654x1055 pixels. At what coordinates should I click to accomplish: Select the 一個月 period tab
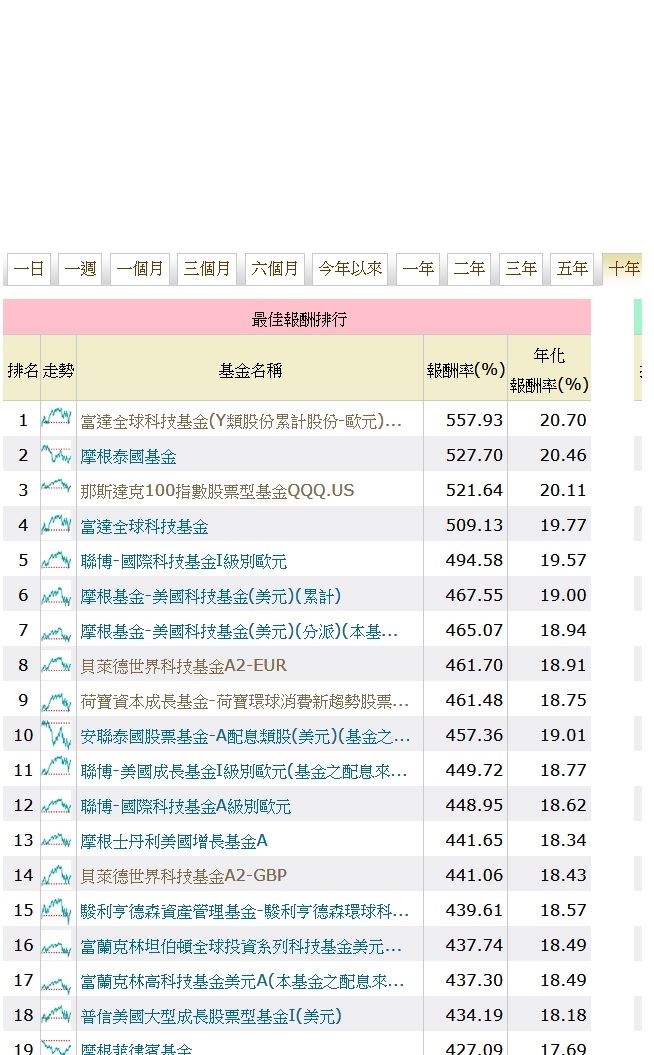pos(140,269)
